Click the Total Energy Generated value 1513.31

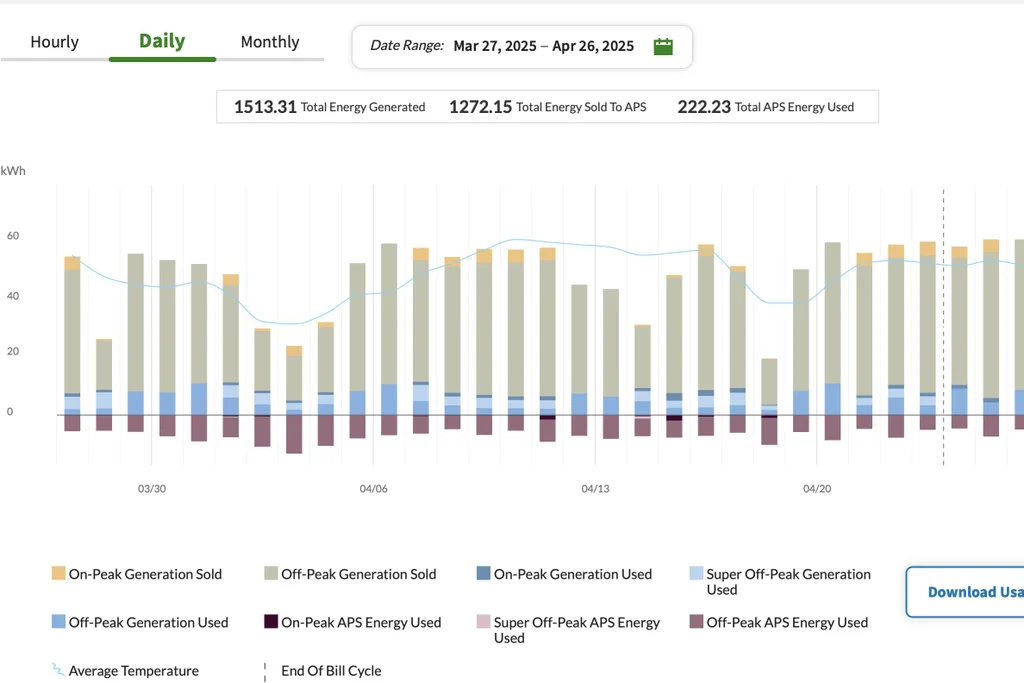pyautogui.click(x=265, y=106)
